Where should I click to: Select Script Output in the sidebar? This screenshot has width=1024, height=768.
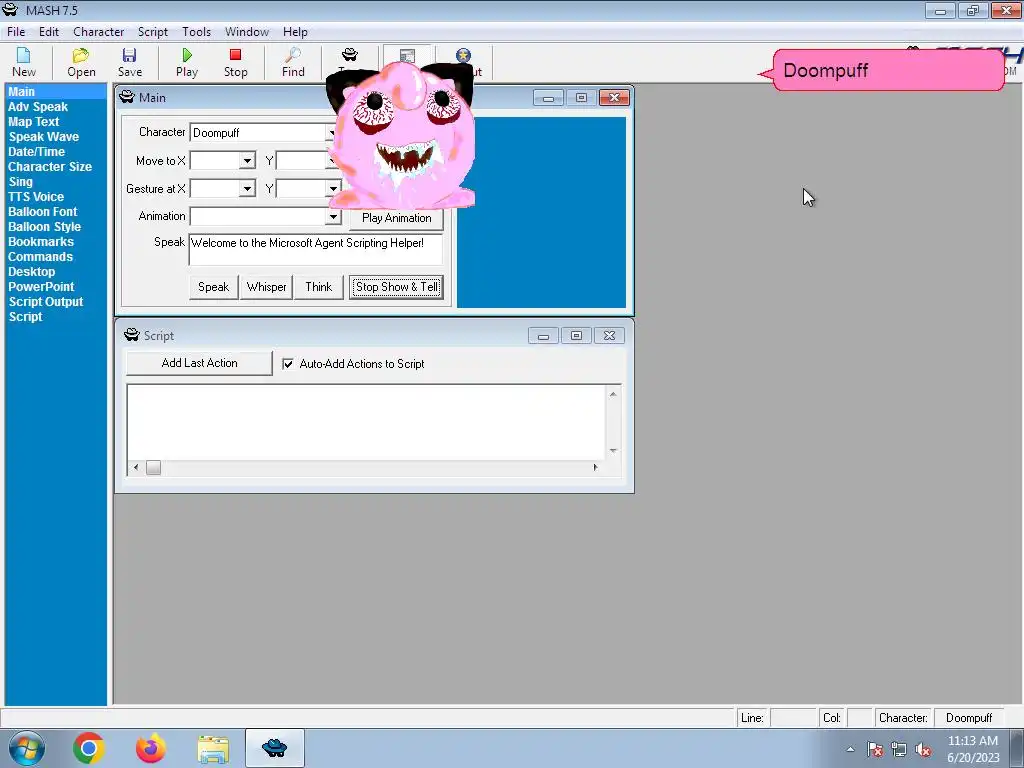(x=46, y=302)
